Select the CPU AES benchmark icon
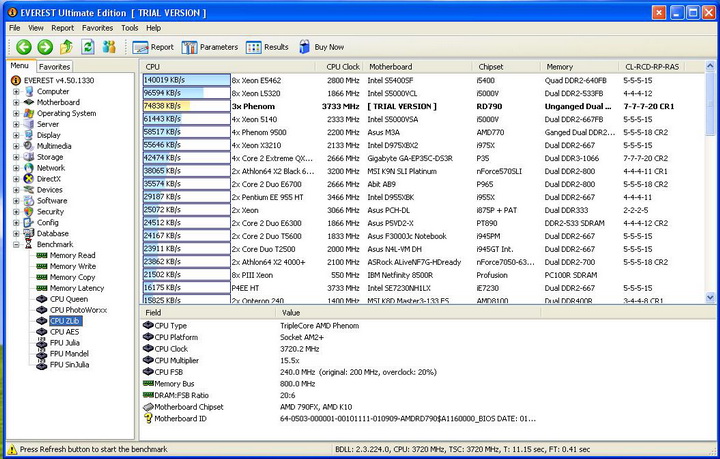720x459 pixels. [42, 331]
